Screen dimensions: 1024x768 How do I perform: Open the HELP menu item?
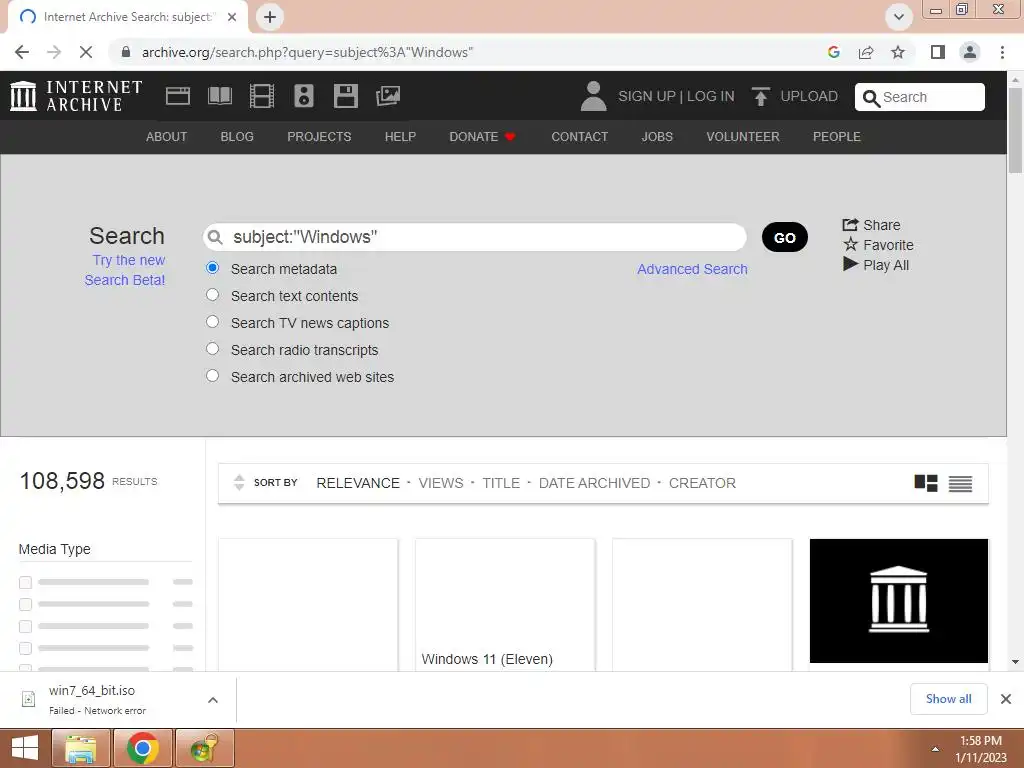pyautogui.click(x=400, y=136)
